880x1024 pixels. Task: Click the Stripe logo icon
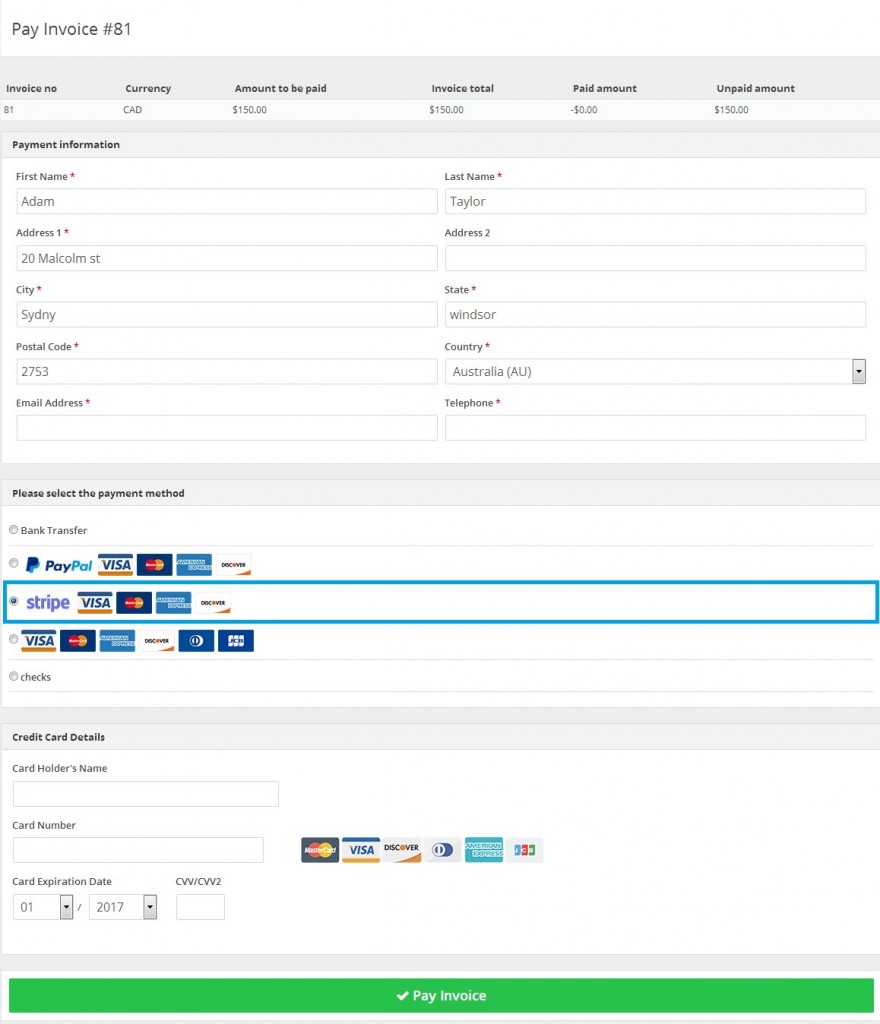point(46,602)
